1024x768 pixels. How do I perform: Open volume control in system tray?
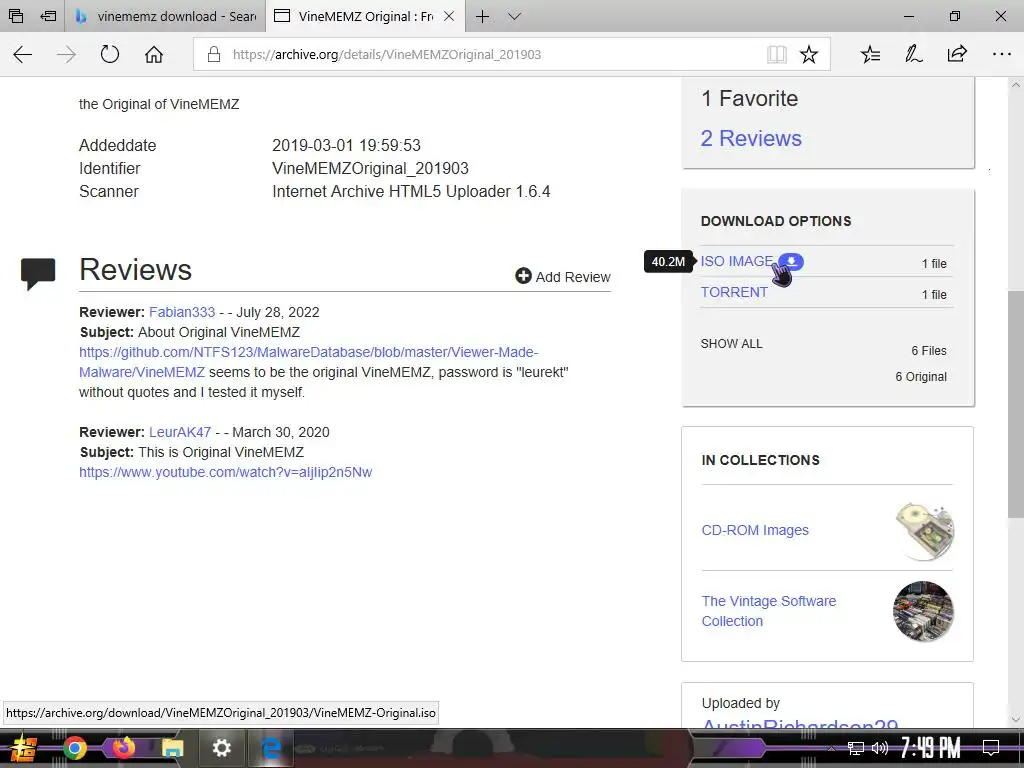pyautogui.click(x=880, y=748)
